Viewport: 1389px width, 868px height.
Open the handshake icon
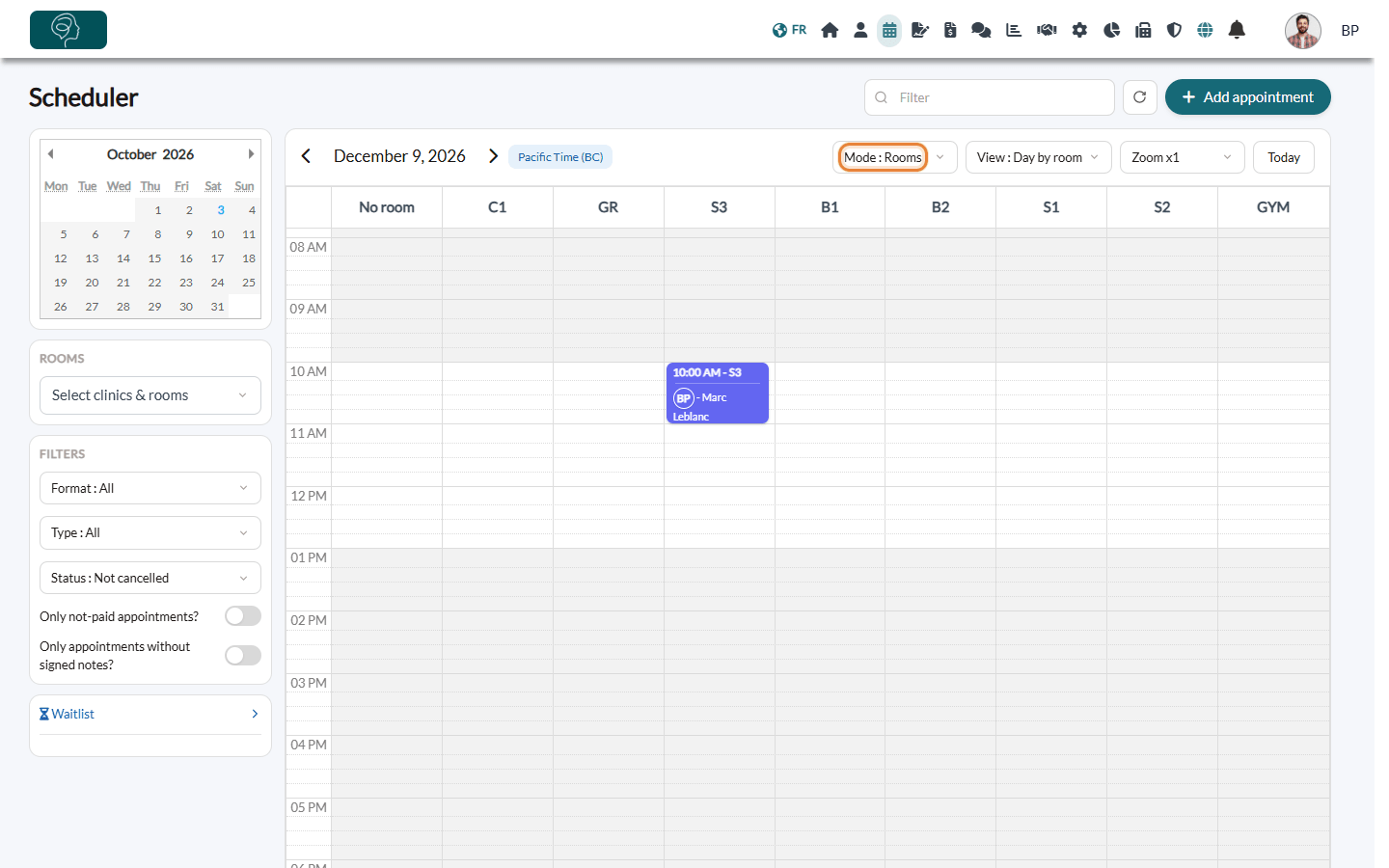(x=1047, y=30)
